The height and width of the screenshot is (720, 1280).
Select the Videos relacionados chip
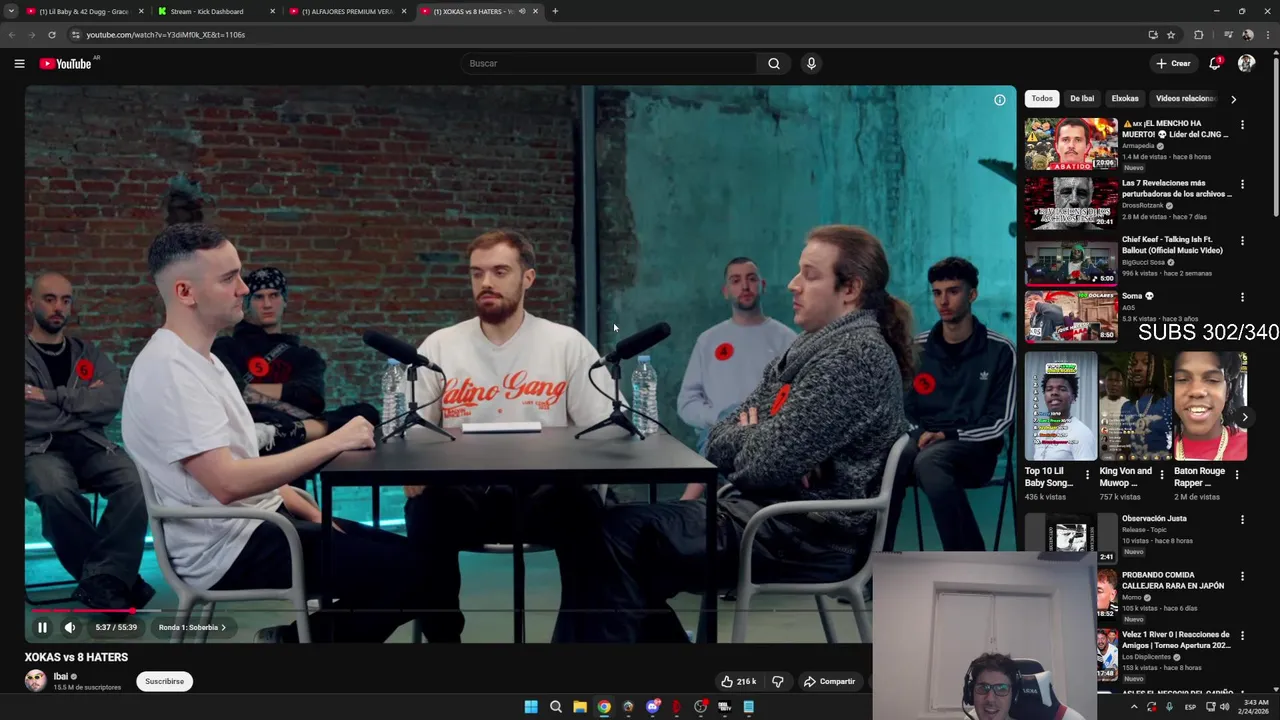pos(1185,98)
